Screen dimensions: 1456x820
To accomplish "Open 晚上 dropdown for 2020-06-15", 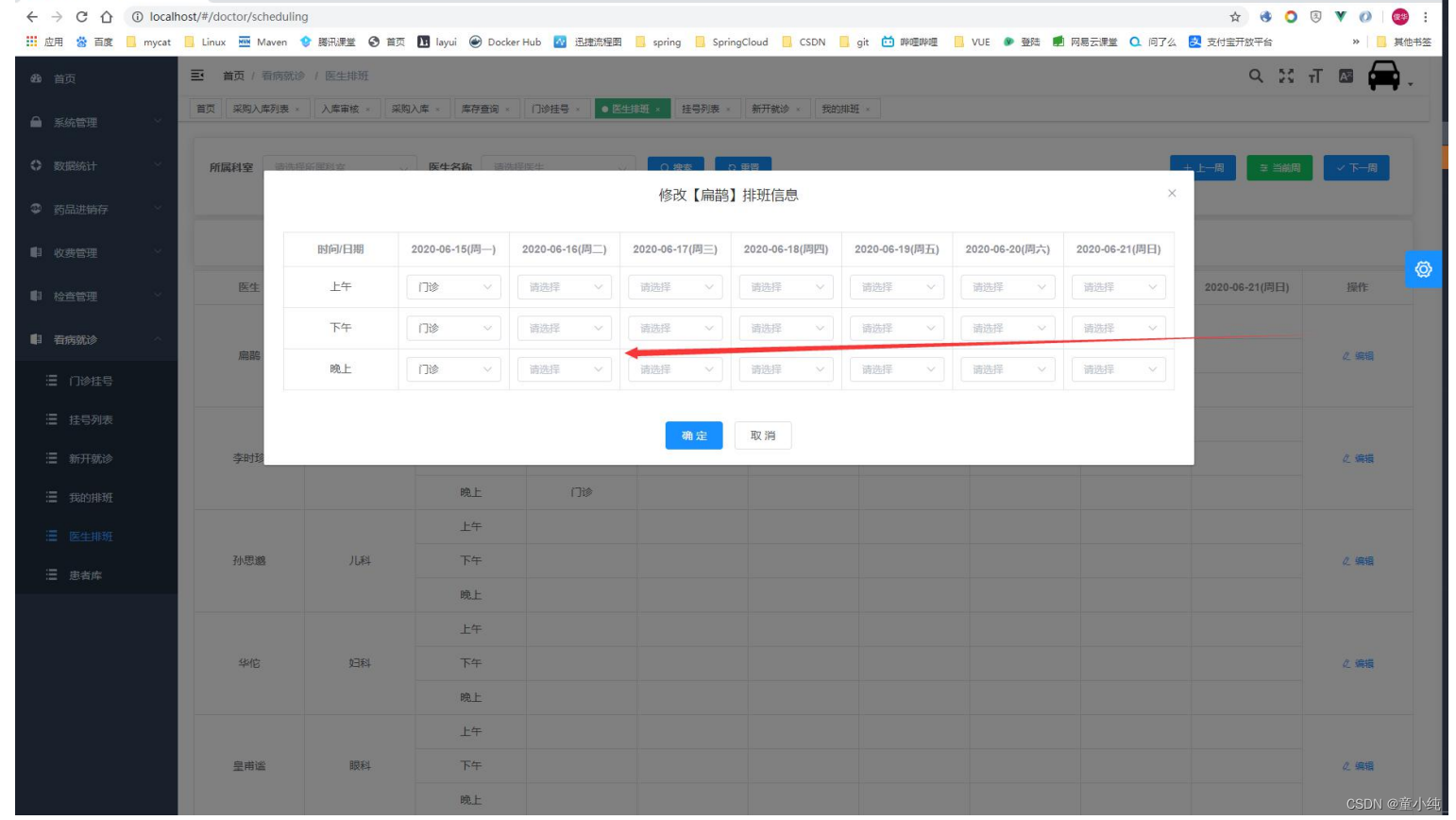I will click(x=454, y=369).
